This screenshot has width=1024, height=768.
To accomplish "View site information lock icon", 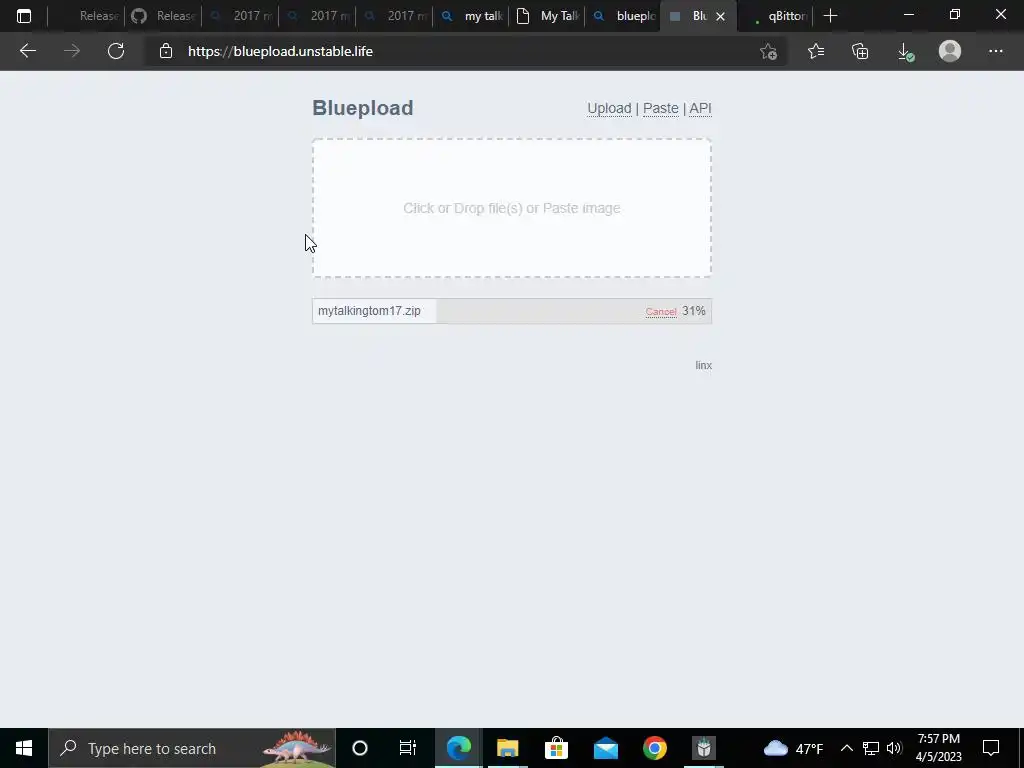I will pyautogui.click(x=166, y=51).
